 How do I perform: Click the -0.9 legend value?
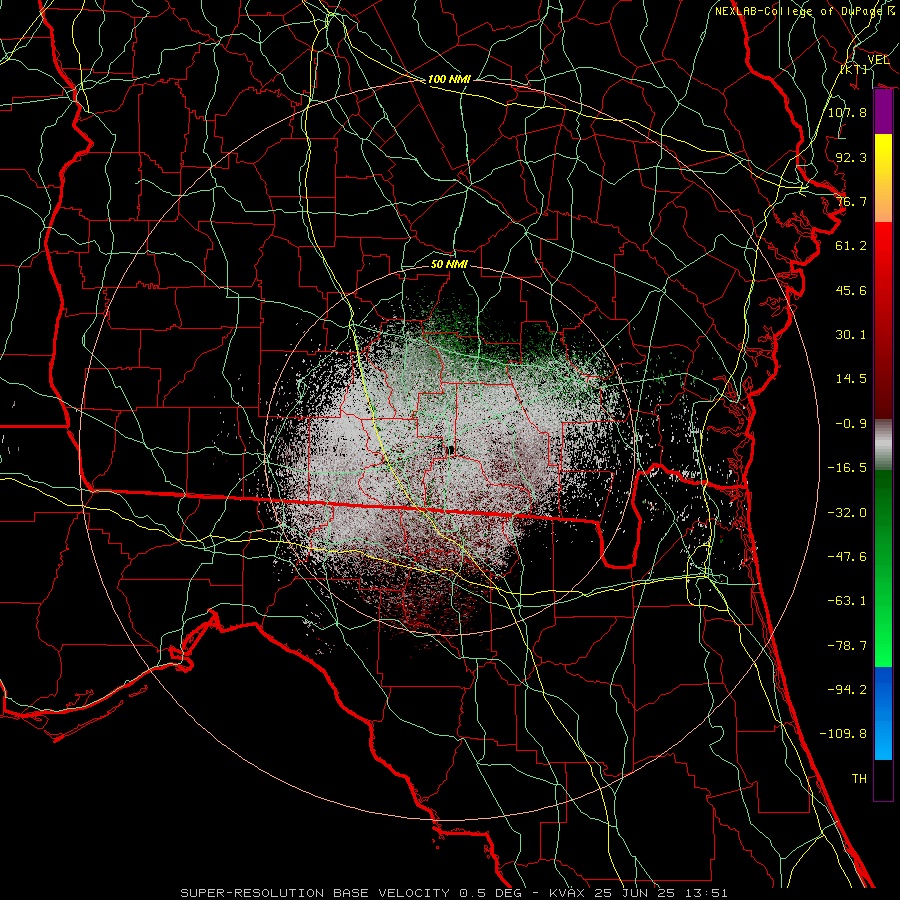tap(851, 424)
